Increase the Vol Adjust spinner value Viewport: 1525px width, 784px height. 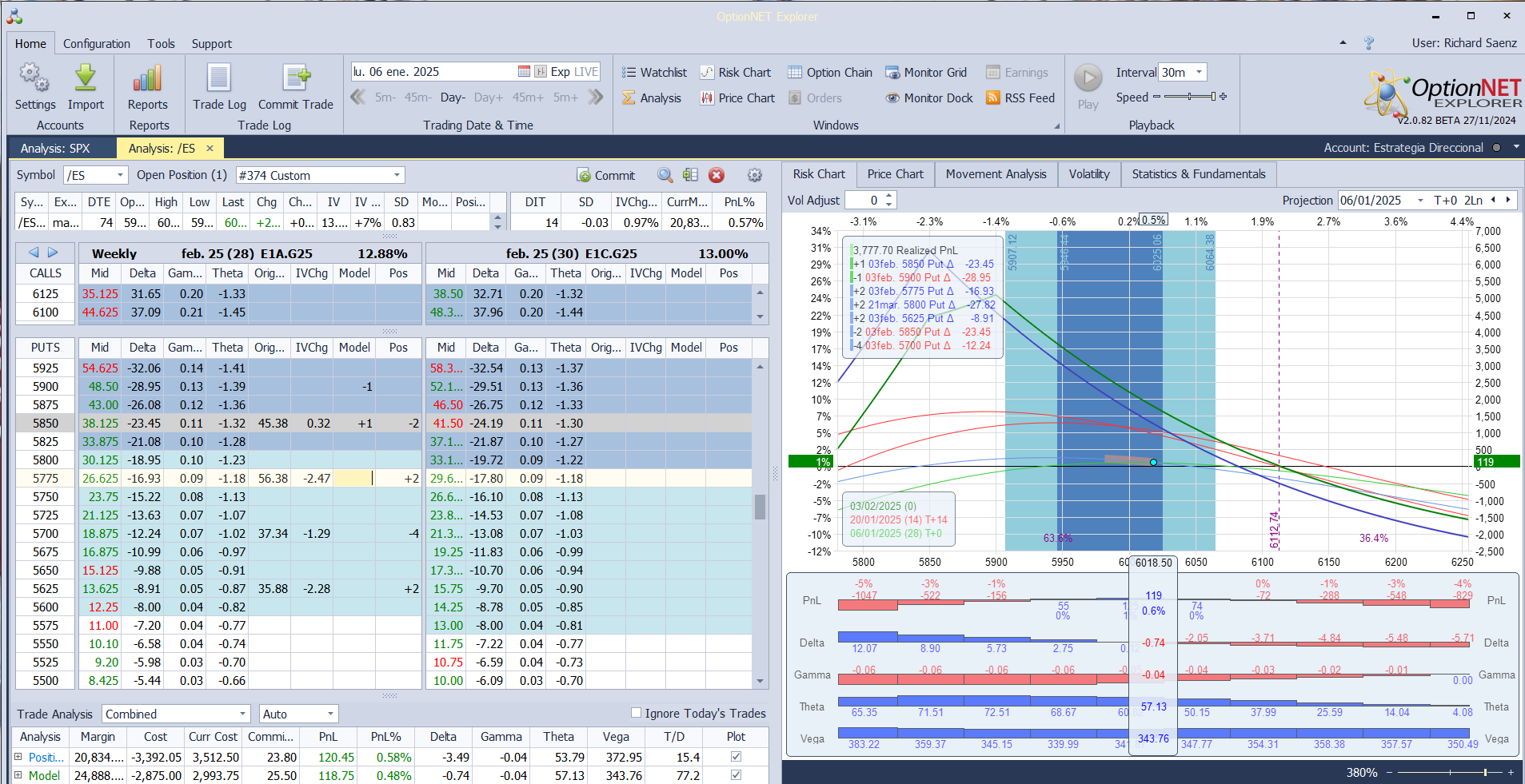click(x=889, y=196)
